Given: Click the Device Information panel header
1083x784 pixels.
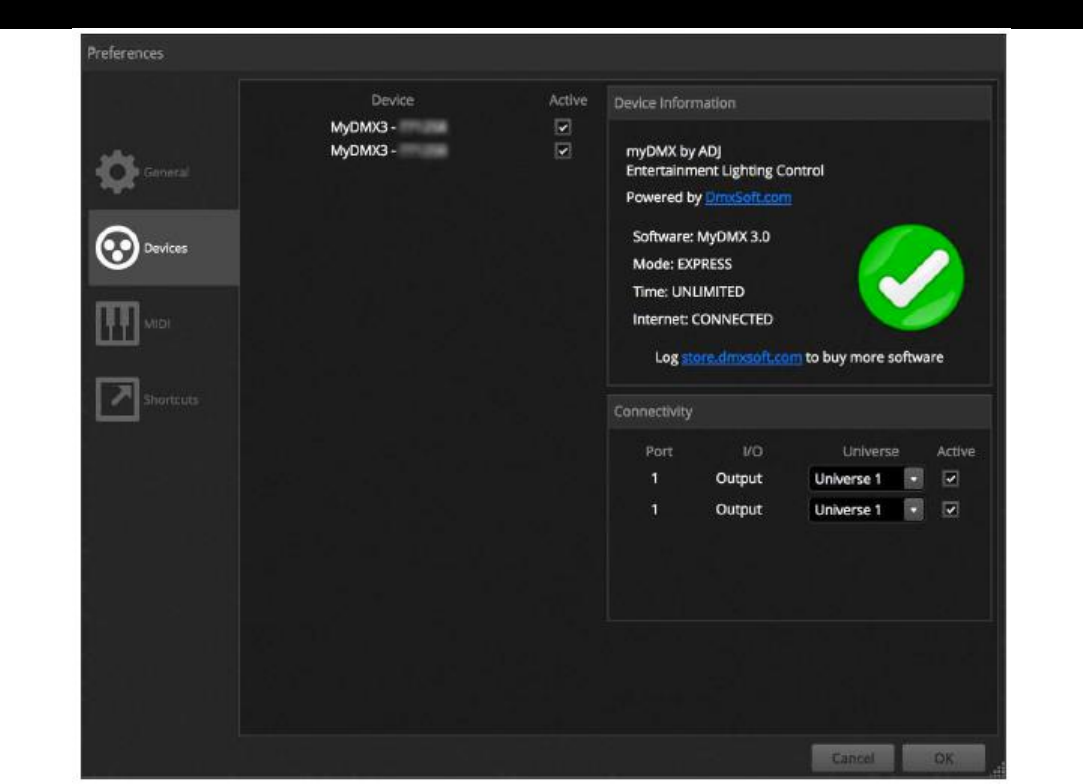Looking at the screenshot, I should point(799,103).
